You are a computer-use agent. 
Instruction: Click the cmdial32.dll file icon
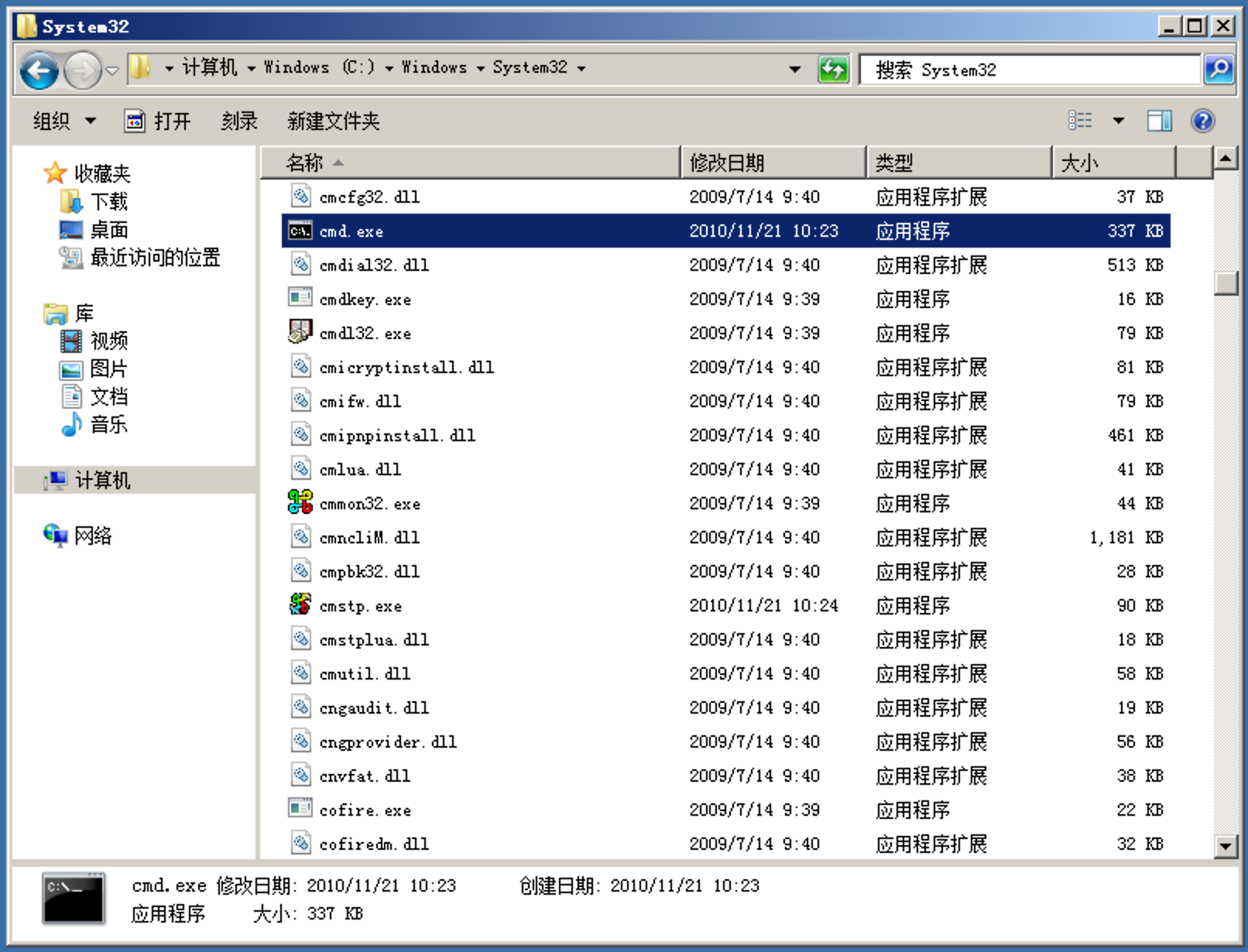pyautogui.click(x=300, y=264)
